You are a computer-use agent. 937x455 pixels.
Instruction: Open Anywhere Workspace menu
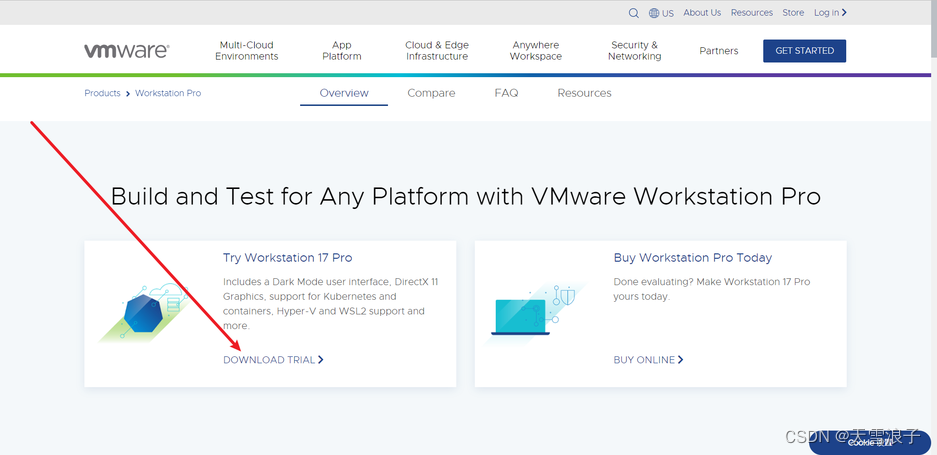click(x=536, y=51)
